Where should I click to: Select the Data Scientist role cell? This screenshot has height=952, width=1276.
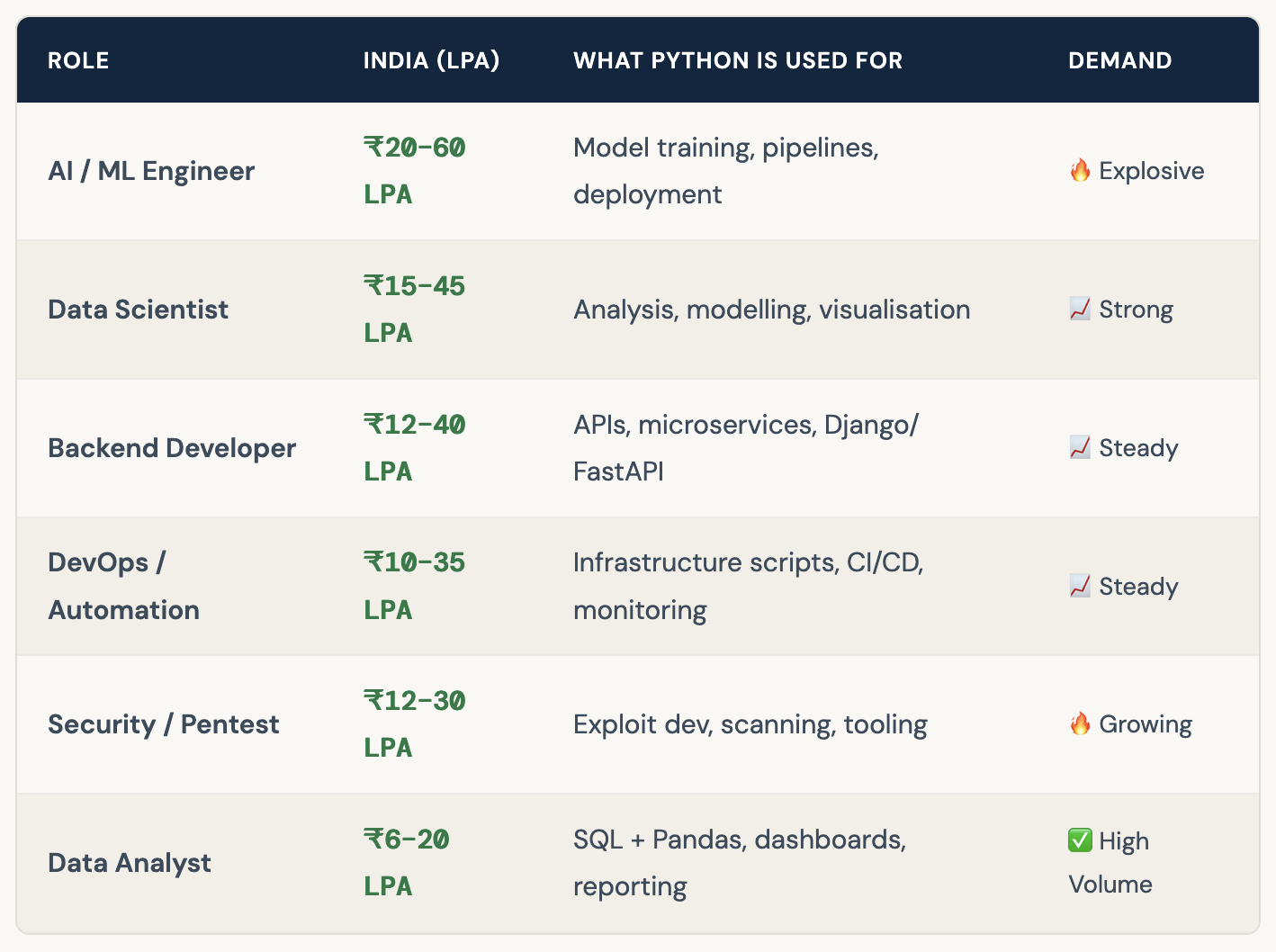pyautogui.click(x=138, y=310)
